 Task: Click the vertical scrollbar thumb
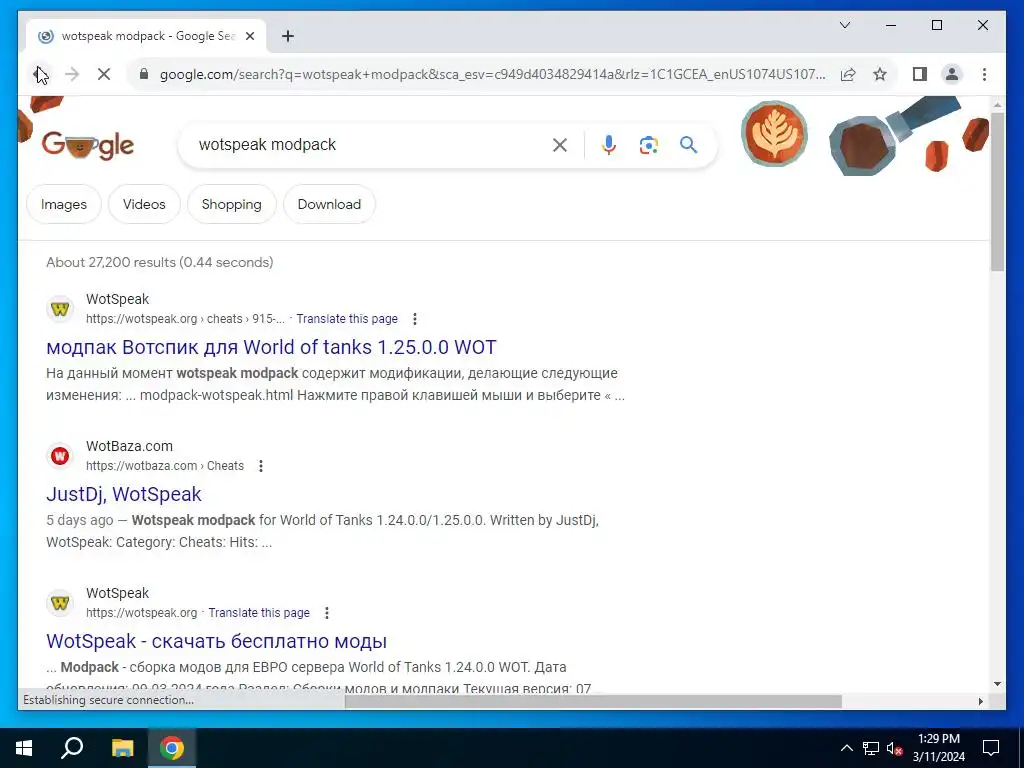coord(997,191)
